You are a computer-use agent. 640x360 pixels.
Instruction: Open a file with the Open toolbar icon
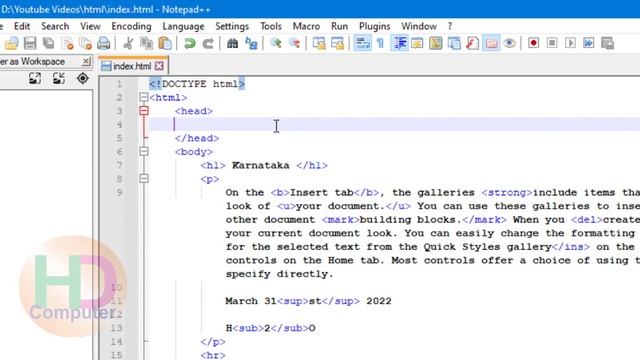tap(11, 43)
